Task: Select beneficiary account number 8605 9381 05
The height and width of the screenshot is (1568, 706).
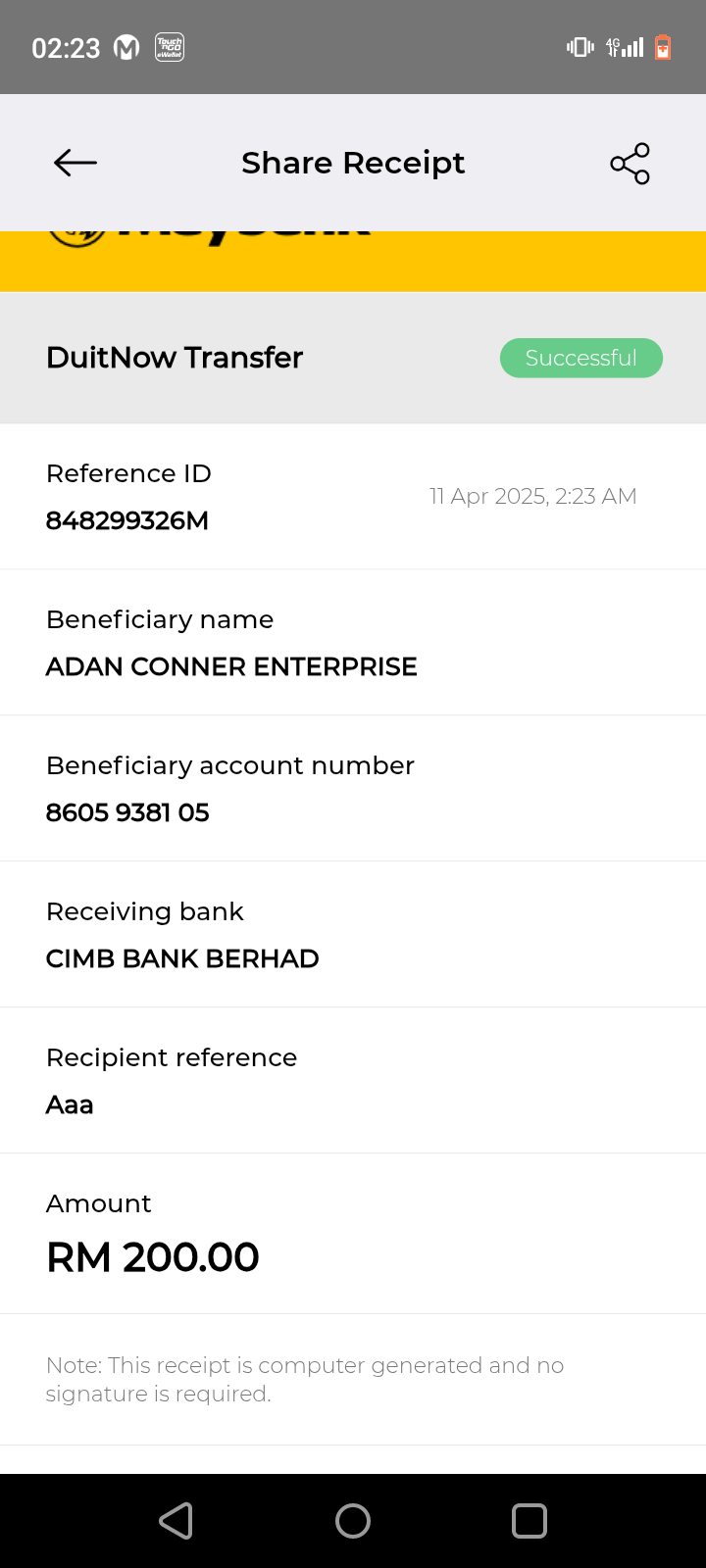Action: (x=127, y=812)
